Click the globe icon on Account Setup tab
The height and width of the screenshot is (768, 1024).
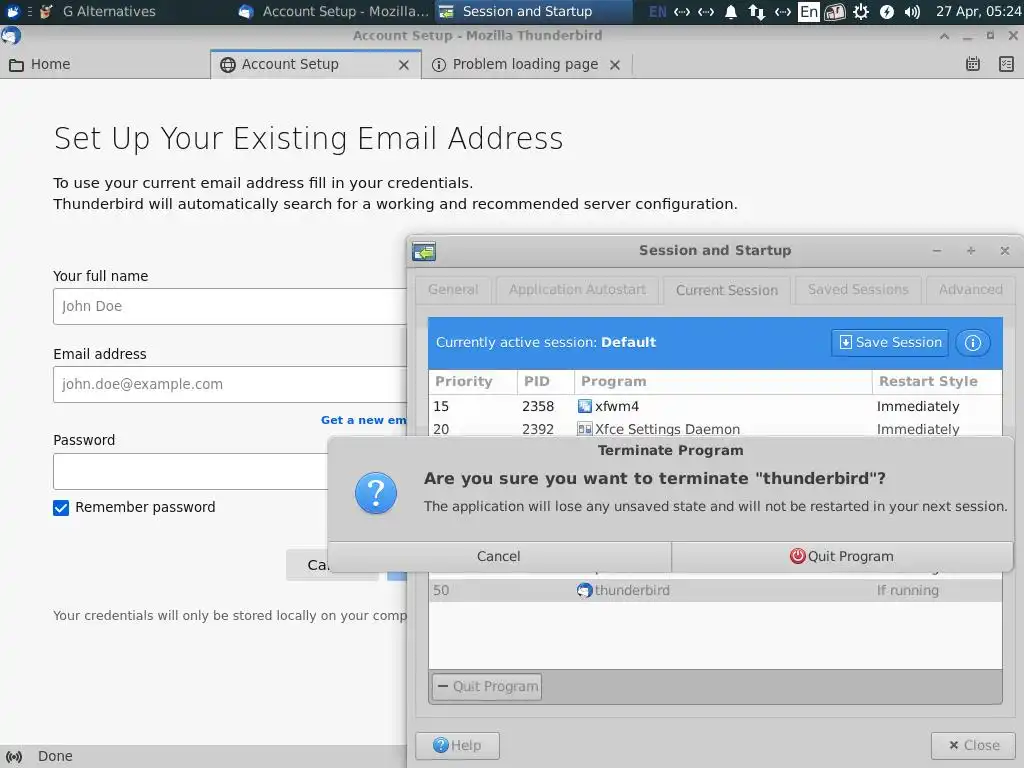point(227,65)
